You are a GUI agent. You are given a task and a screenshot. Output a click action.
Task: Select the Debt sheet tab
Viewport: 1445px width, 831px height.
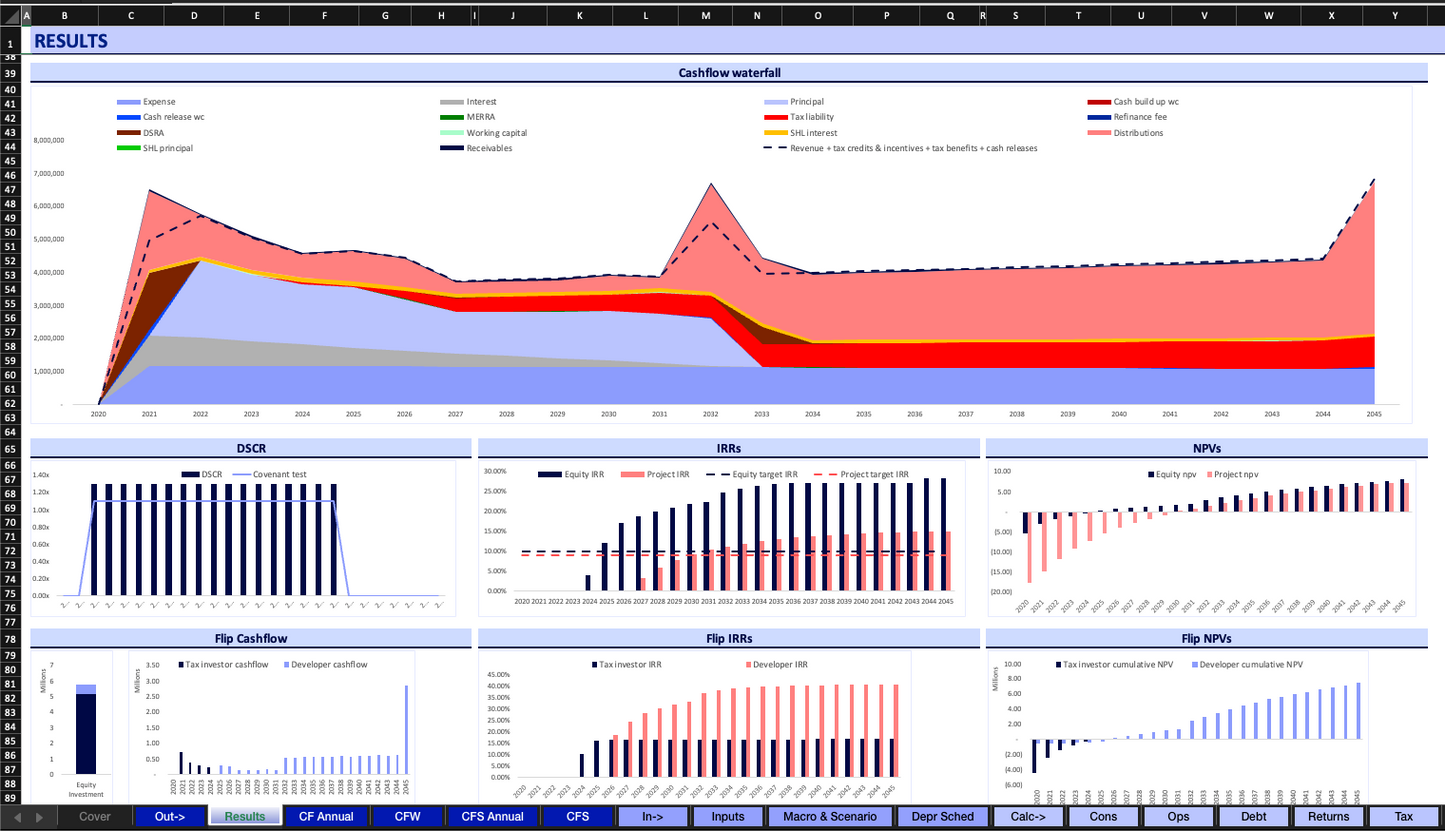click(1253, 816)
